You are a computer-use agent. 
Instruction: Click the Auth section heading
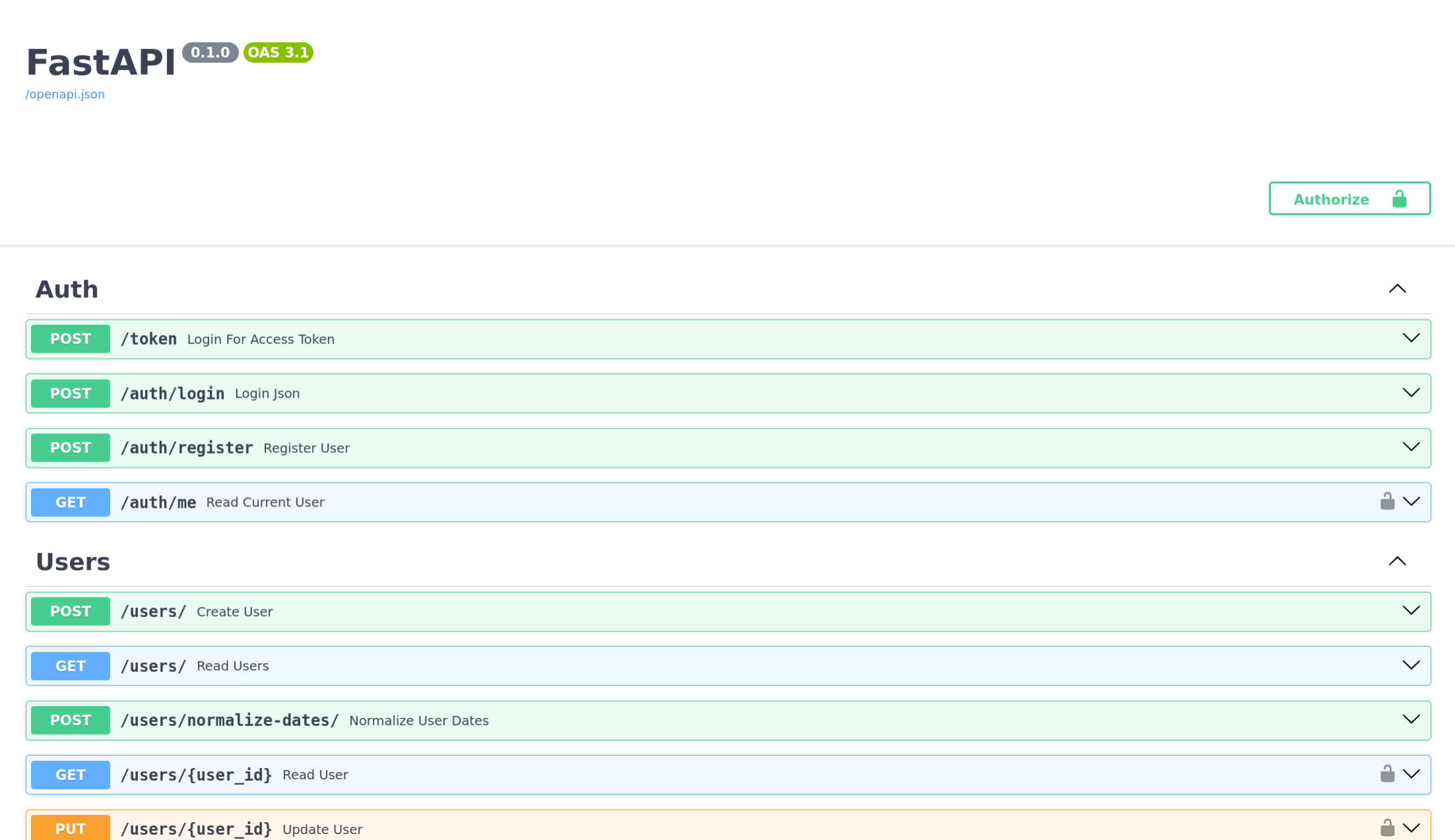point(67,289)
